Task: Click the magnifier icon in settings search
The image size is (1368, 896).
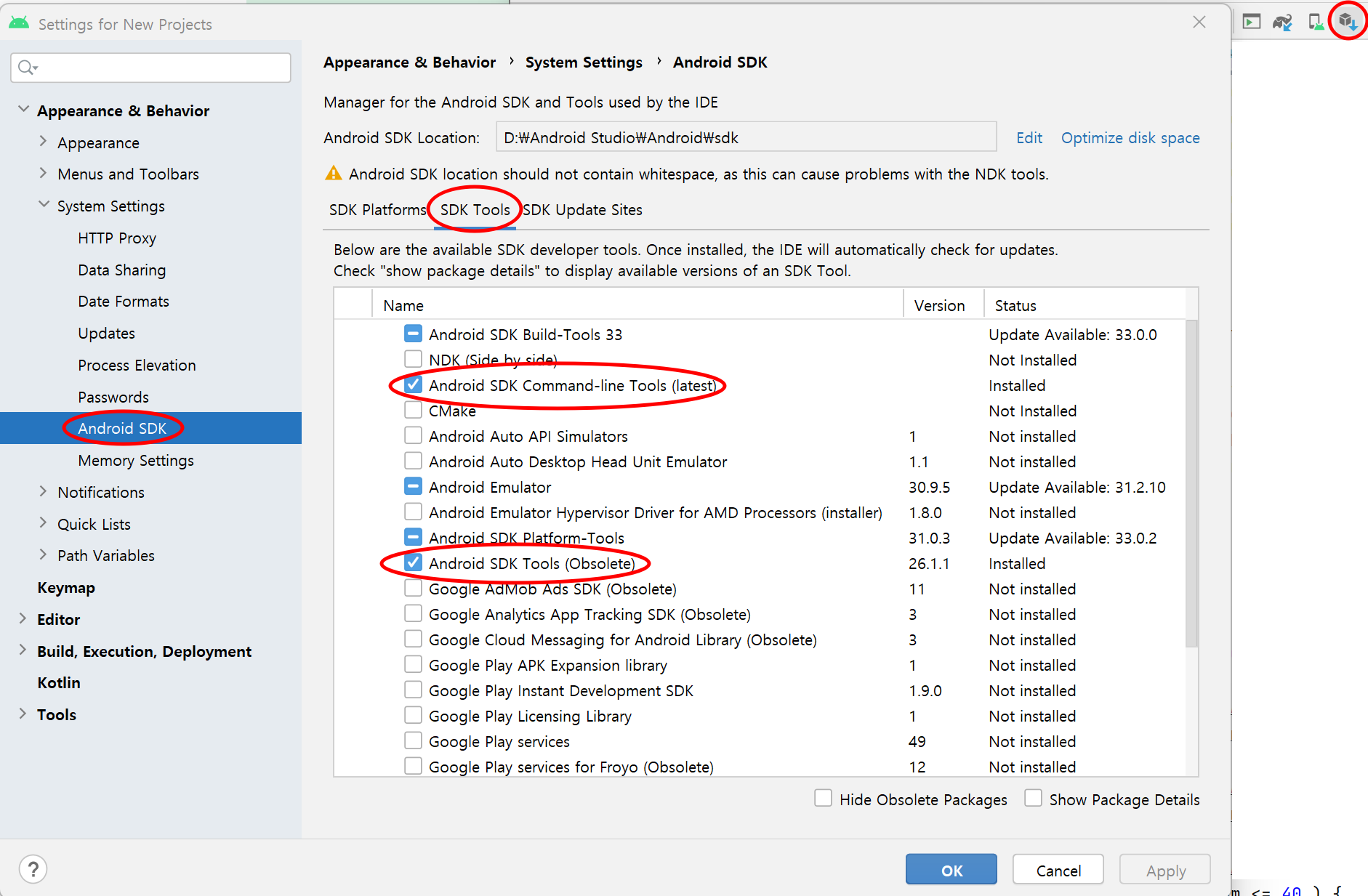Action: pos(28,68)
